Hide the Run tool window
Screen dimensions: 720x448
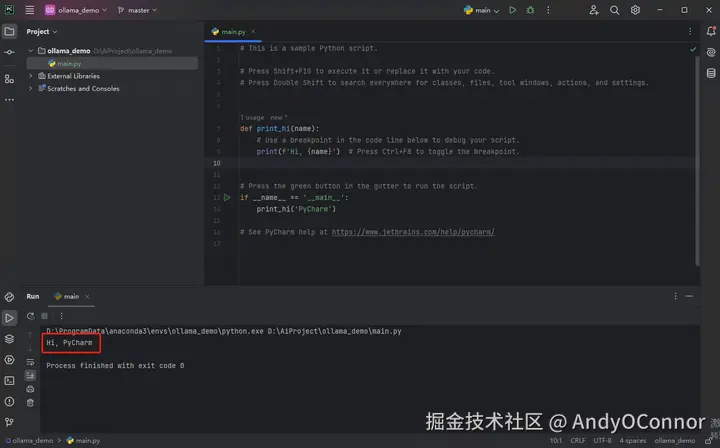(x=689, y=297)
